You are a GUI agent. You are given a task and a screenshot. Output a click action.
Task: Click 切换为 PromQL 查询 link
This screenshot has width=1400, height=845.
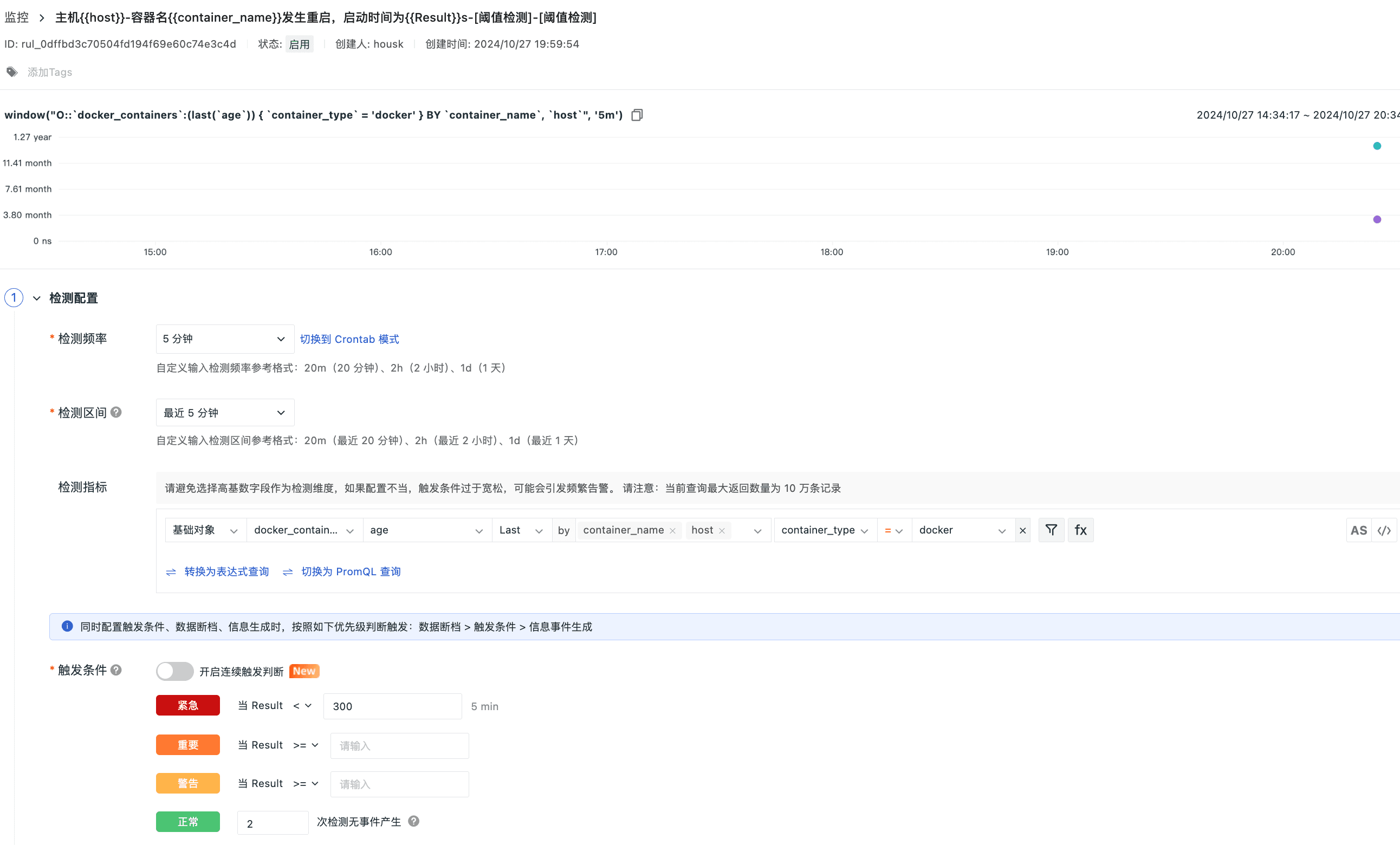pyautogui.click(x=351, y=571)
